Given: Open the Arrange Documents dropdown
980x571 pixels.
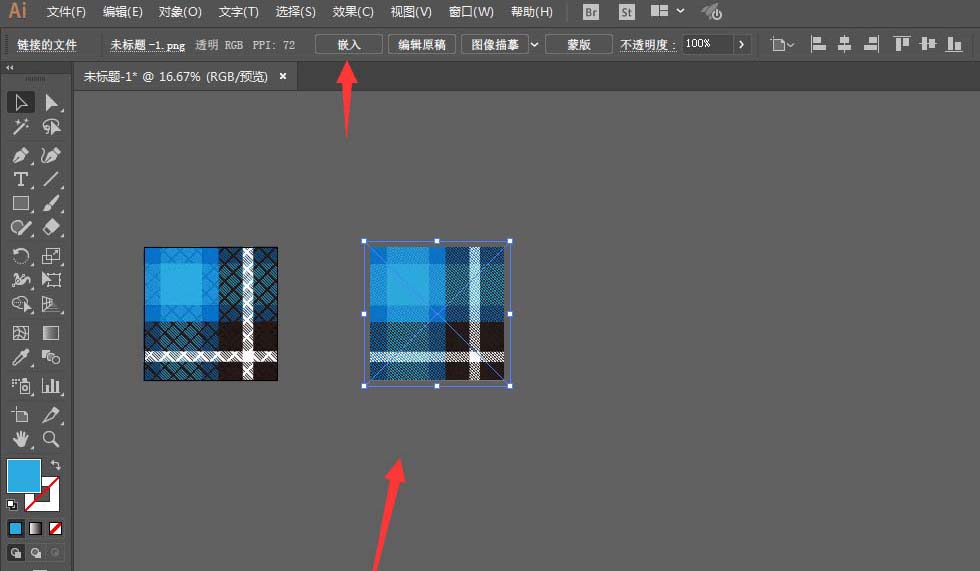Looking at the screenshot, I should click(x=667, y=11).
